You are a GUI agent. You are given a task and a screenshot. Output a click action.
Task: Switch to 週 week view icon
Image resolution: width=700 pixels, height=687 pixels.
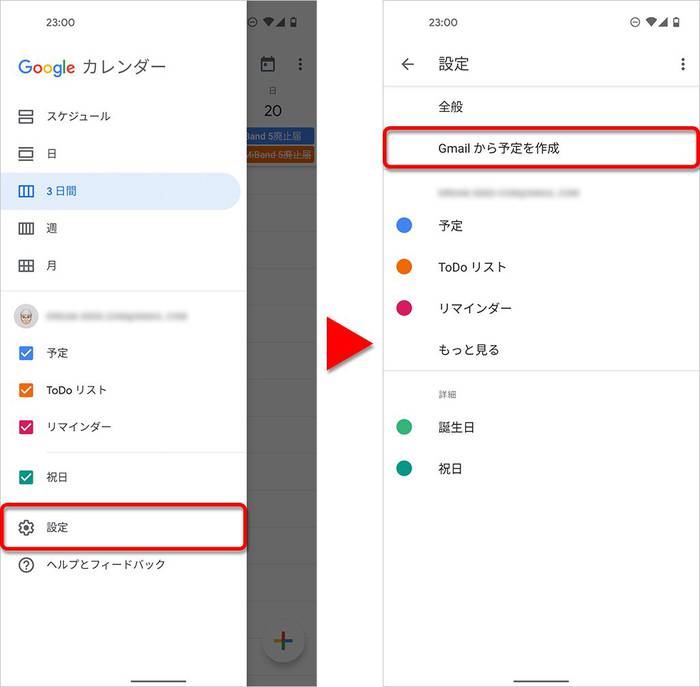(26, 229)
